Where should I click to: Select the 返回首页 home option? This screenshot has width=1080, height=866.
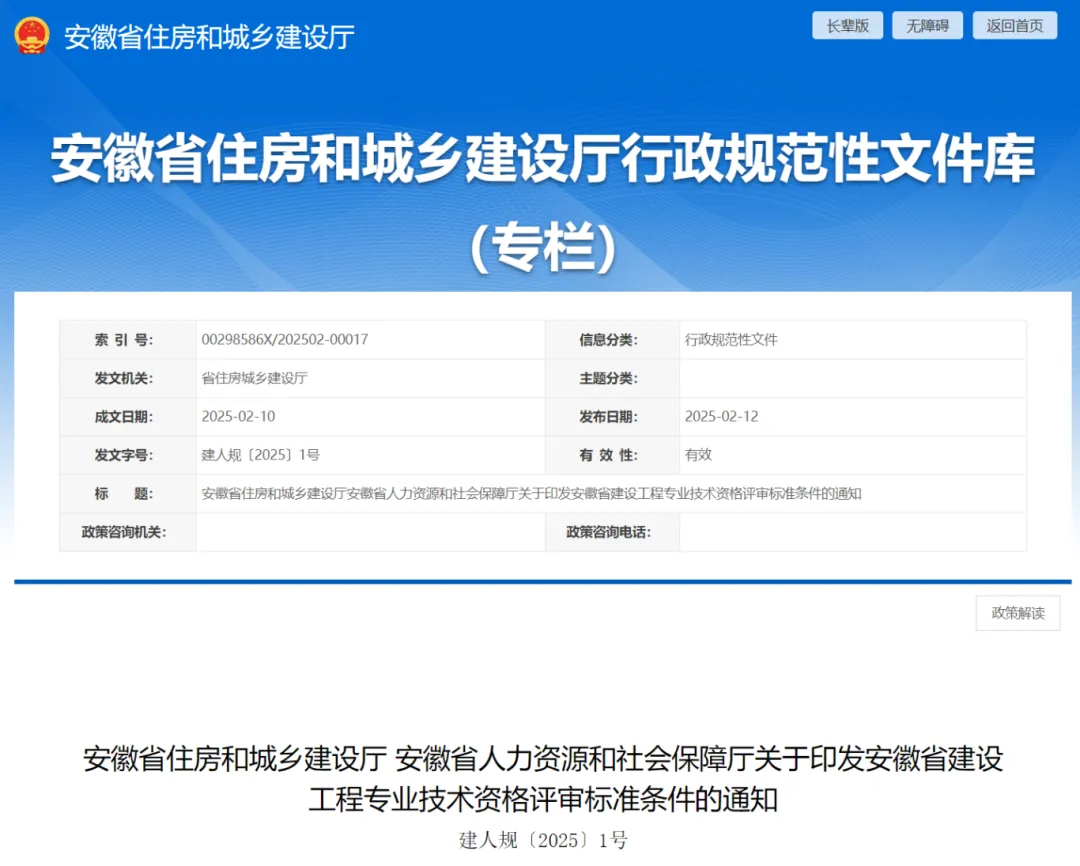click(x=1014, y=25)
